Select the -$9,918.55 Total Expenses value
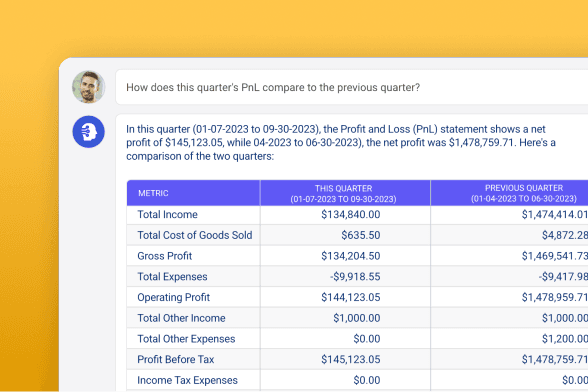The width and height of the screenshot is (588, 392). 355,277
